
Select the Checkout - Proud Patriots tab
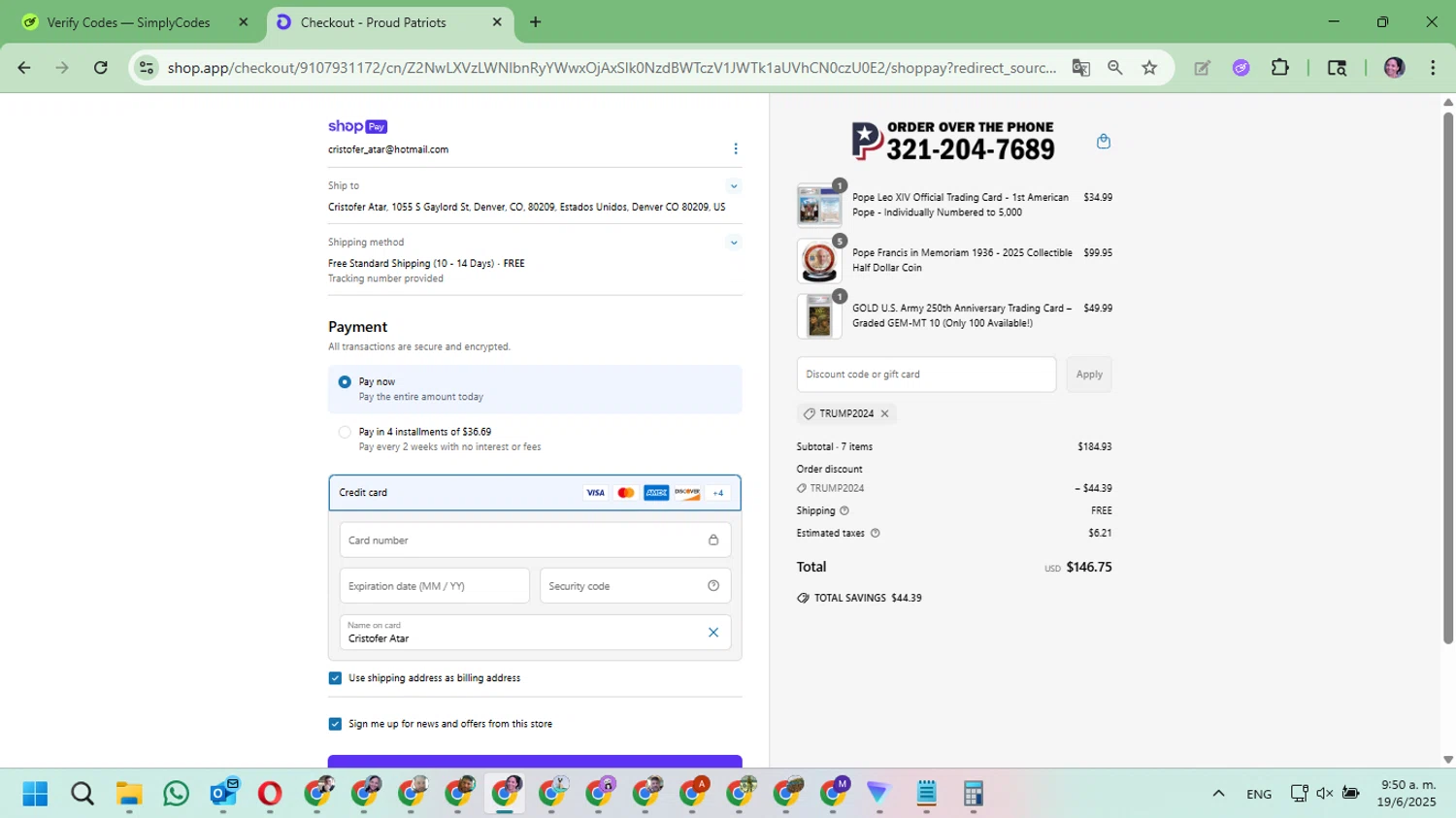(x=388, y=22)
